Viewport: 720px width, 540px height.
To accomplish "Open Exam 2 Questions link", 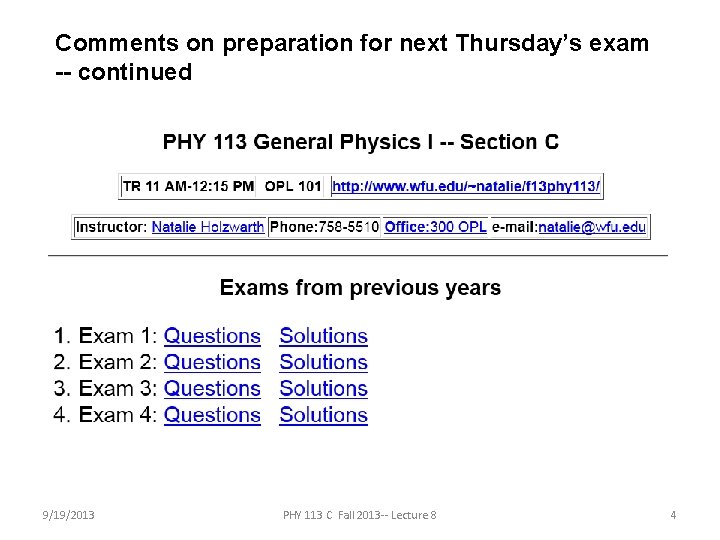I will (x=212, y=362).
